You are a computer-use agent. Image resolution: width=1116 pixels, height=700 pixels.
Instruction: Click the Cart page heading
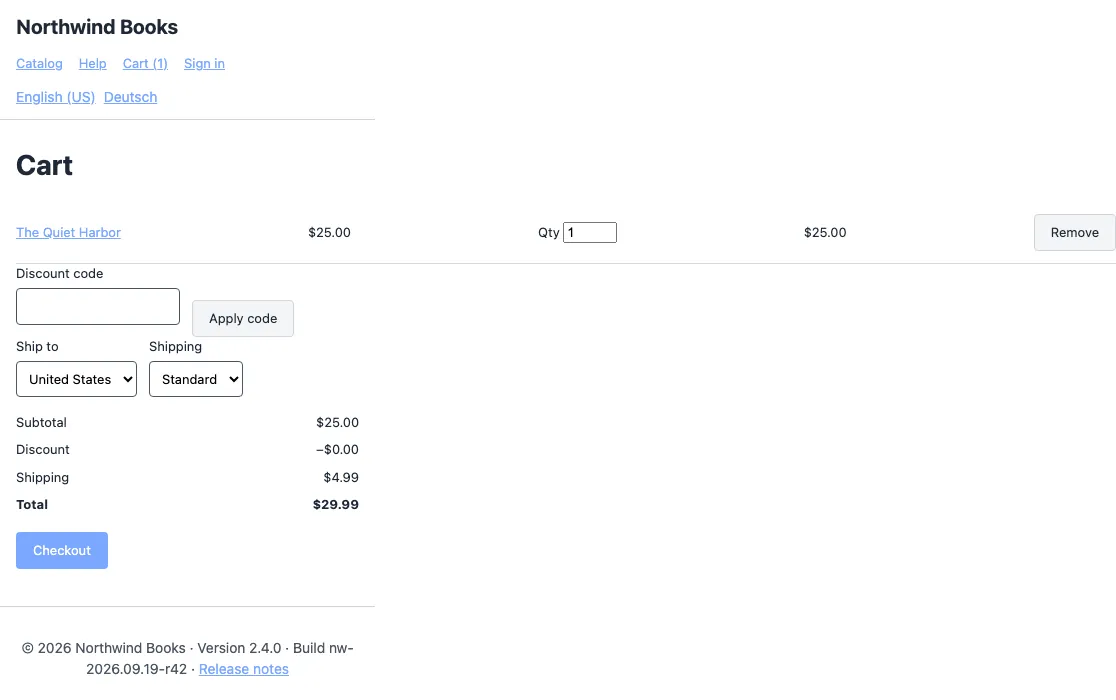point(44,166)
